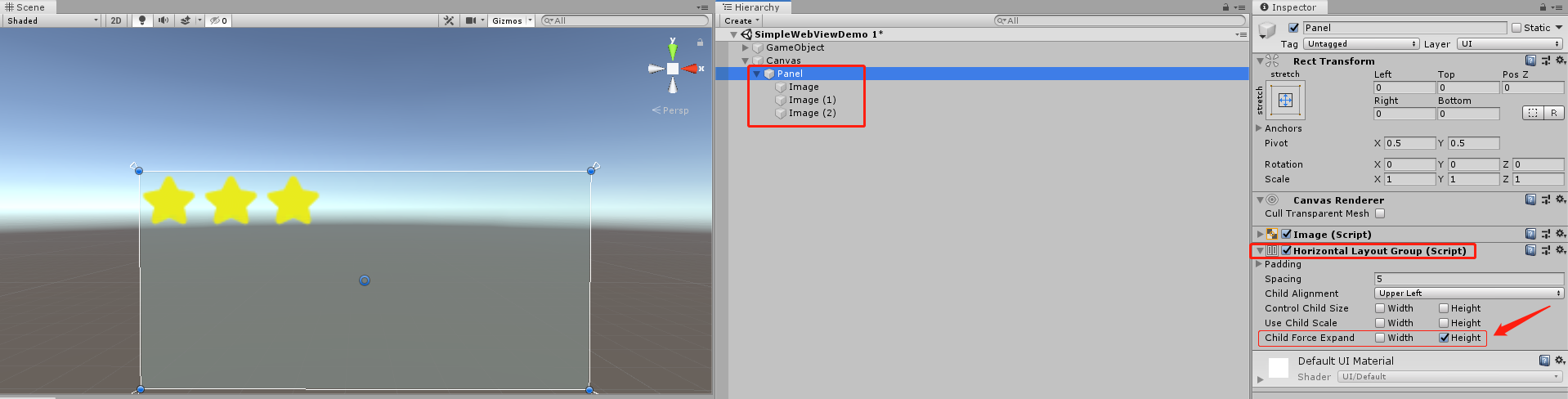Disable Horizontal Layout Group component checkbox
1568x399 pixels.
pyautogui.click(x=1287, y=250)
